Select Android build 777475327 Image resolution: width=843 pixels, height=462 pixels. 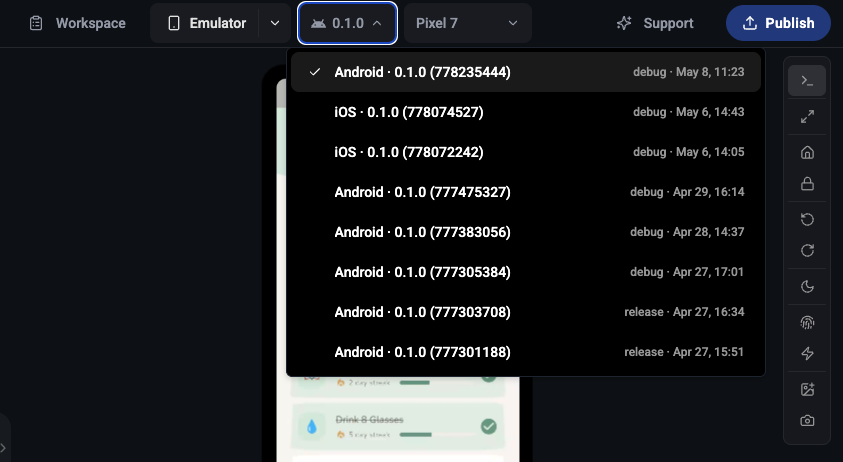pos(526,192)
